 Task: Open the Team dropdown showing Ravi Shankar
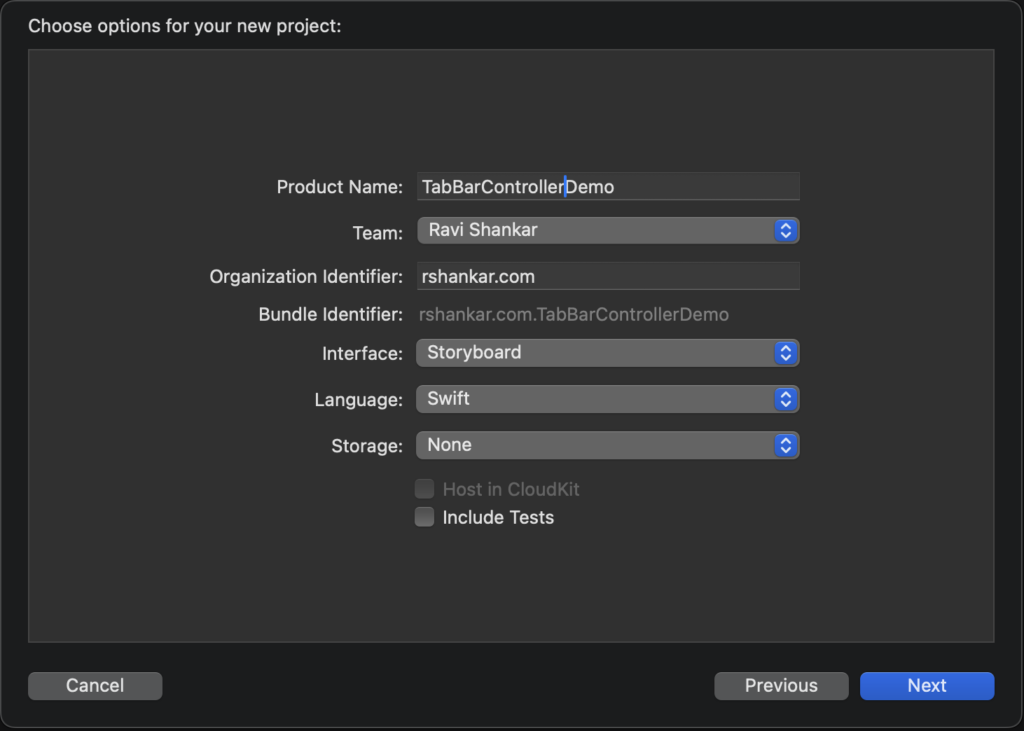pos(594,231)
